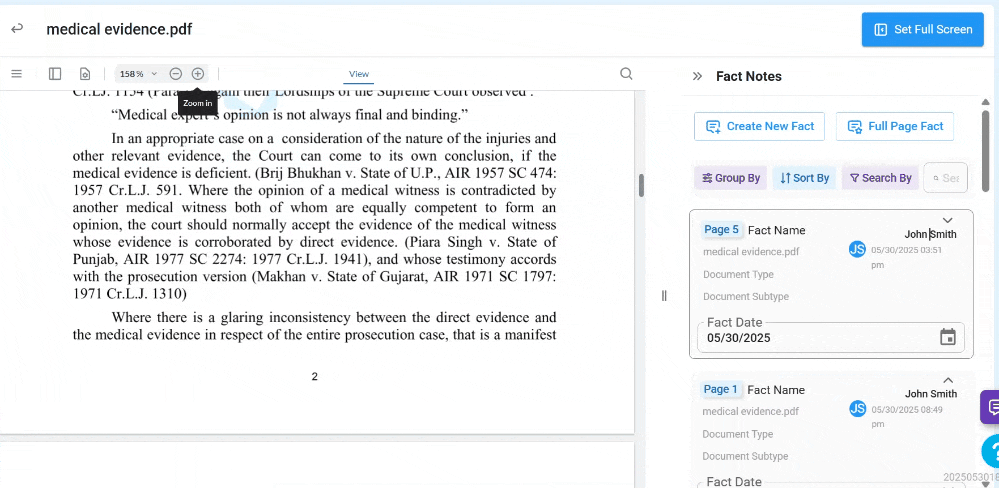Viewport: 999px width, 488px height.
Task: Click medical evidence.pdf label in Page 5 card
Action: pyautogui.click(x=751, y=252)
